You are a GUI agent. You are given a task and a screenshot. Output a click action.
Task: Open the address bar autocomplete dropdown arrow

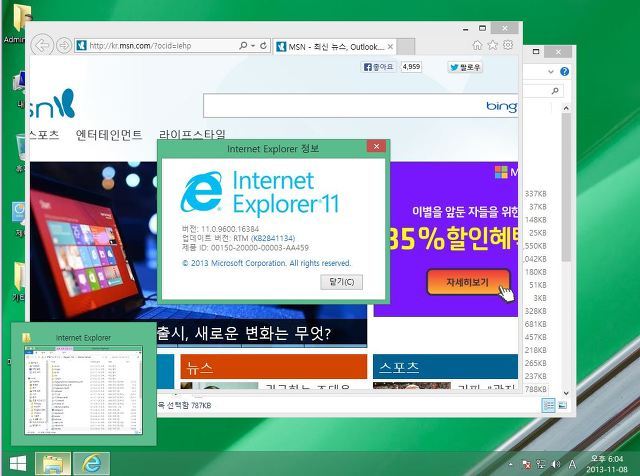pyautogui.click(x=253, y=46)
